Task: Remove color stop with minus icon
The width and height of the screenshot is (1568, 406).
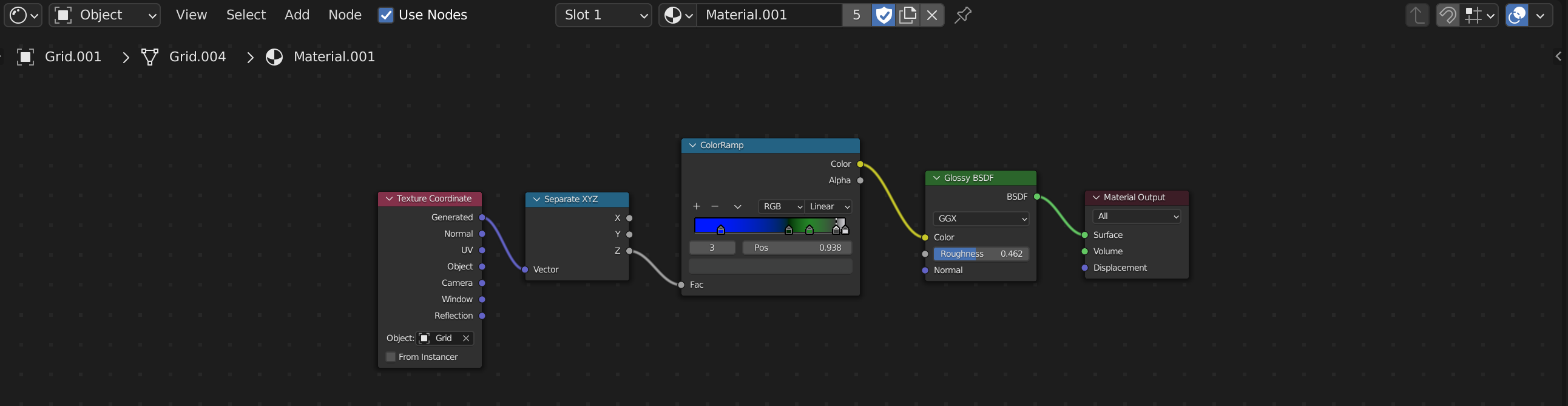Action: pos(715,206)
